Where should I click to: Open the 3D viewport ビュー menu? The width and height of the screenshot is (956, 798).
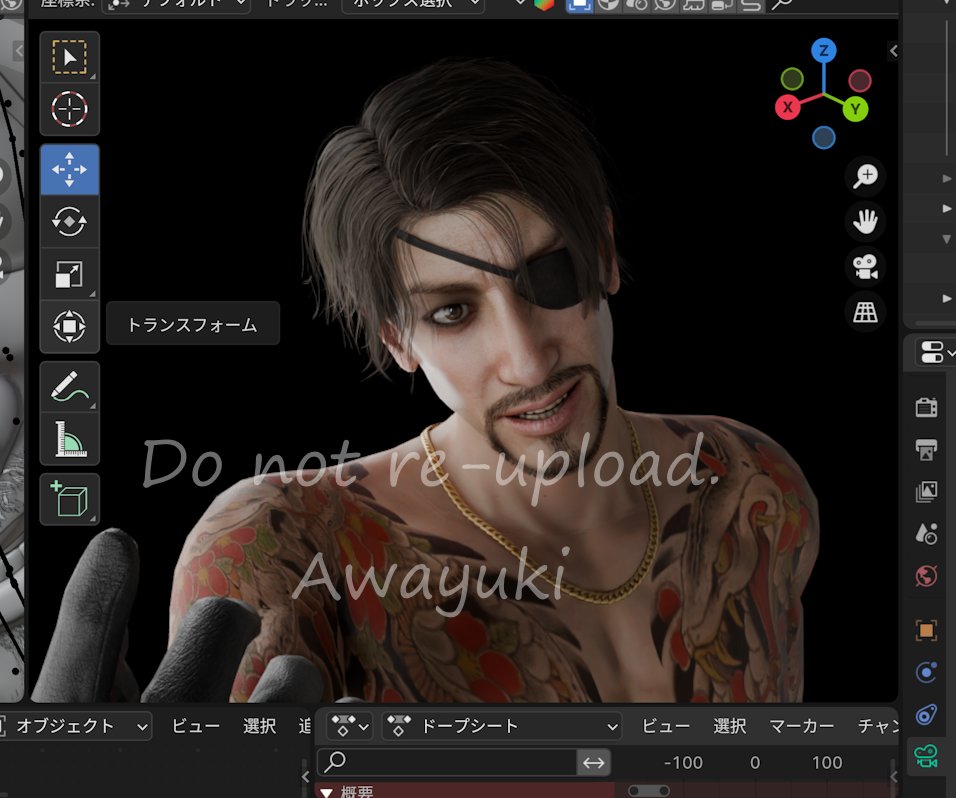(x=196, y=726)
